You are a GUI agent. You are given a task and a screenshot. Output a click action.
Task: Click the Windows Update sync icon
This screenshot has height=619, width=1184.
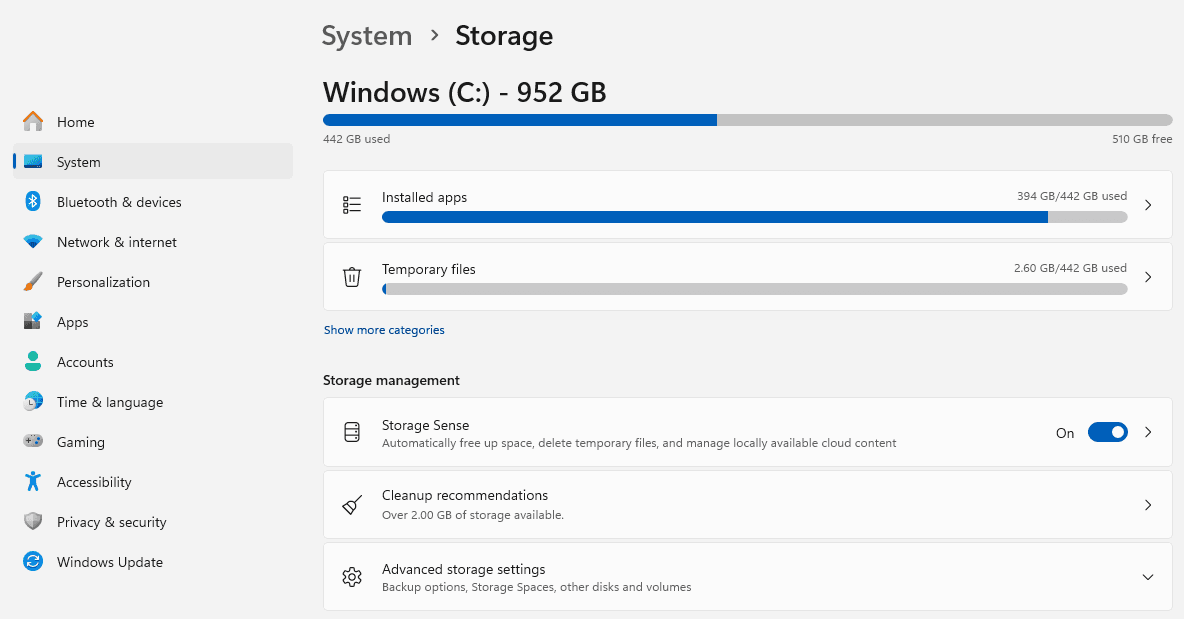(x=33, y=562)
